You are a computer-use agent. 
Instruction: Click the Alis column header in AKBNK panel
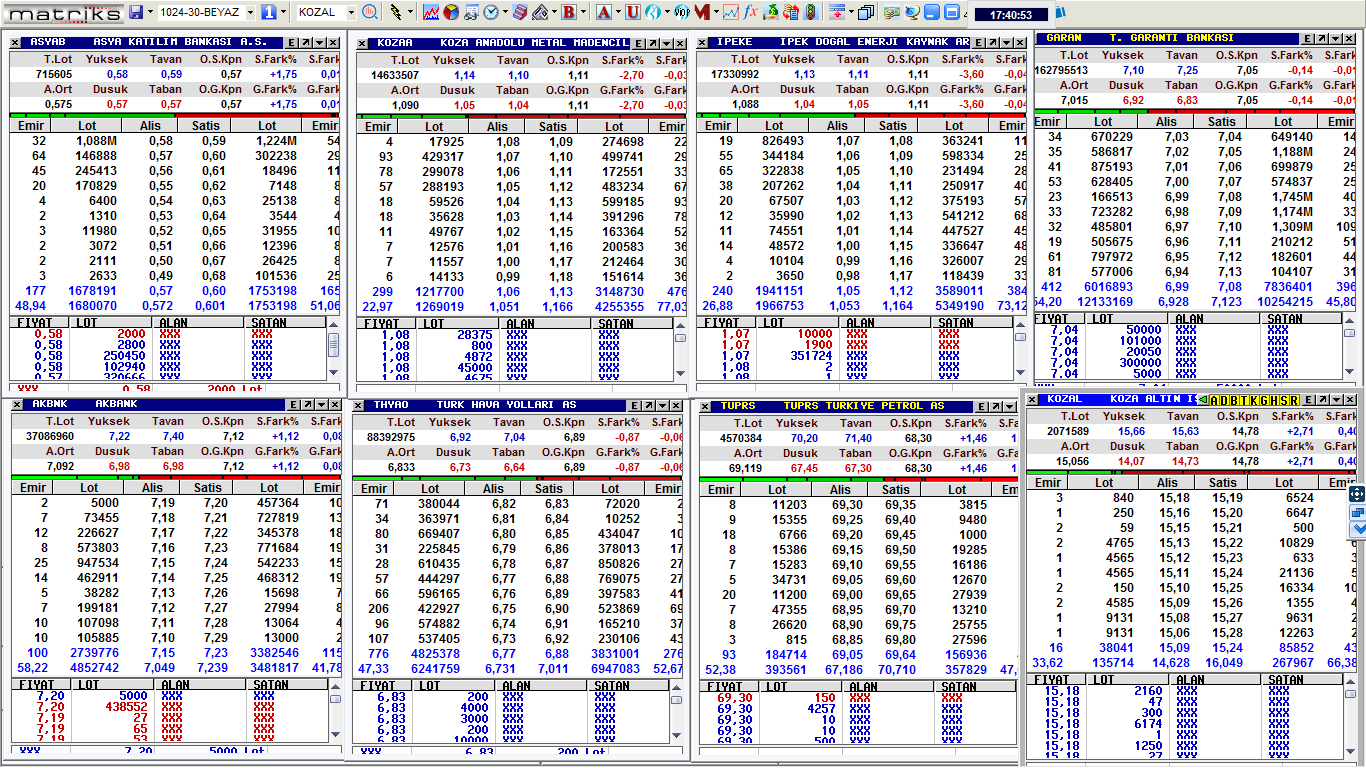pos(152,488)
